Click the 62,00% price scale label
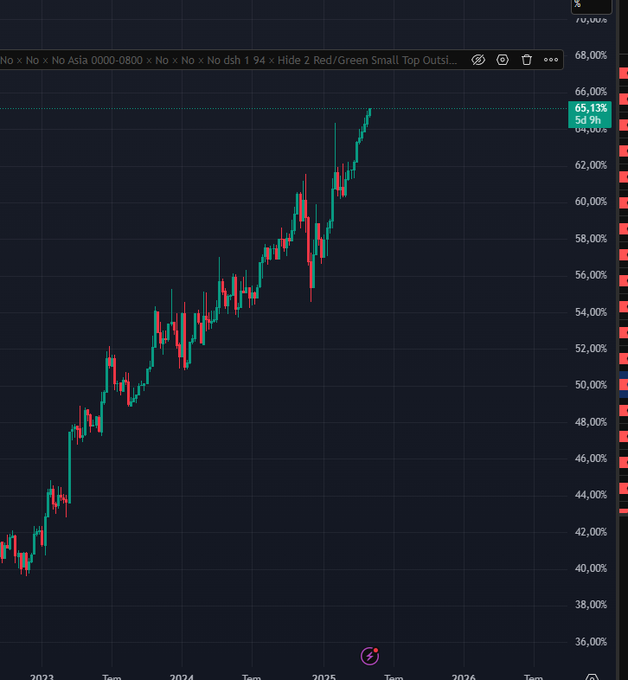628x680 pixels. click(x=591, y=165)
